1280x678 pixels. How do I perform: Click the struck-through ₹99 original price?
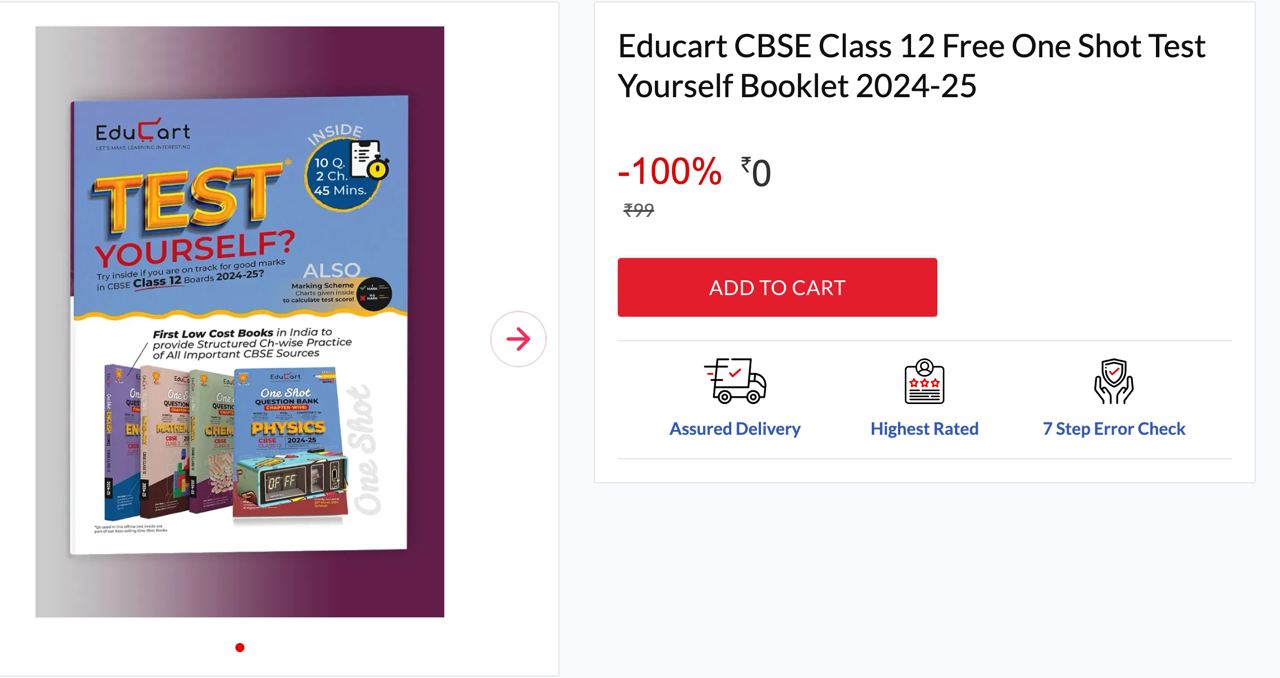coord(638,210)
